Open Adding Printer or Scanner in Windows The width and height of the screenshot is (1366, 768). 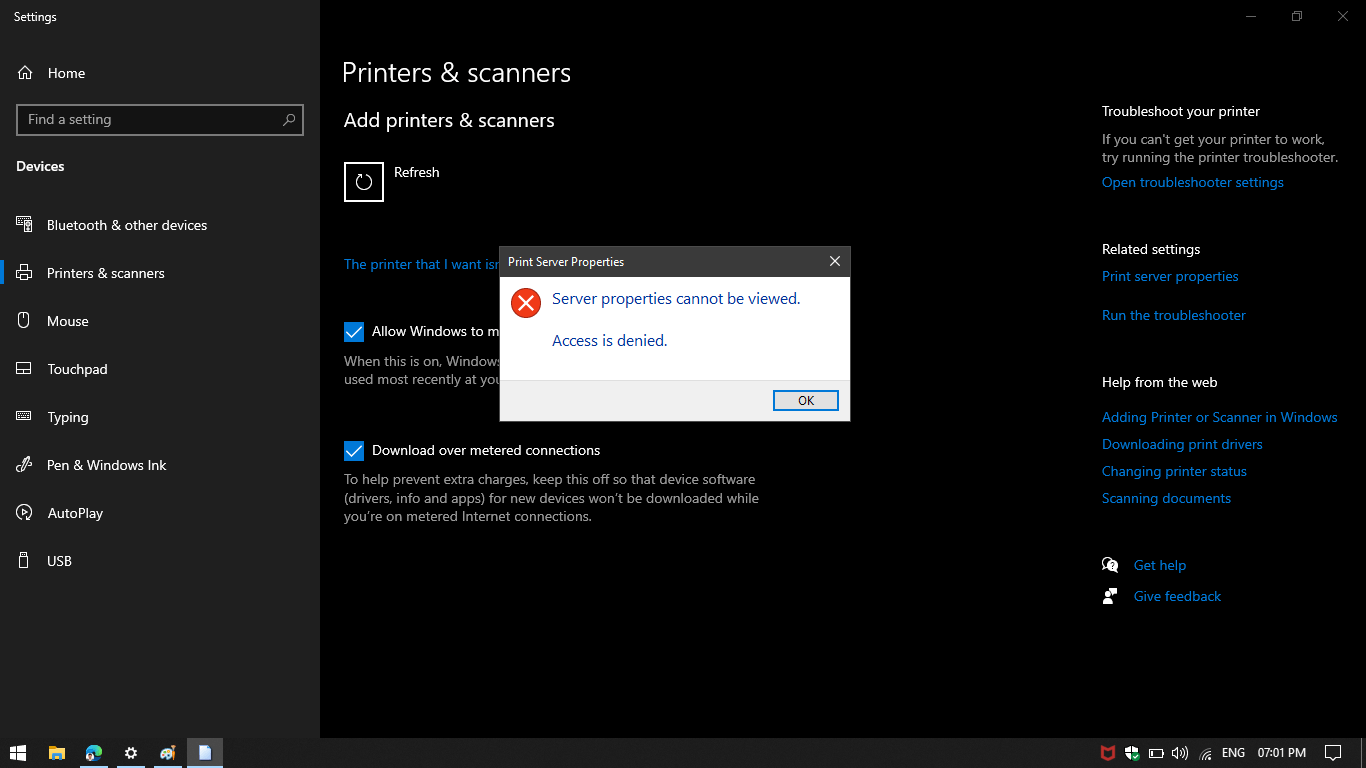1219,417
